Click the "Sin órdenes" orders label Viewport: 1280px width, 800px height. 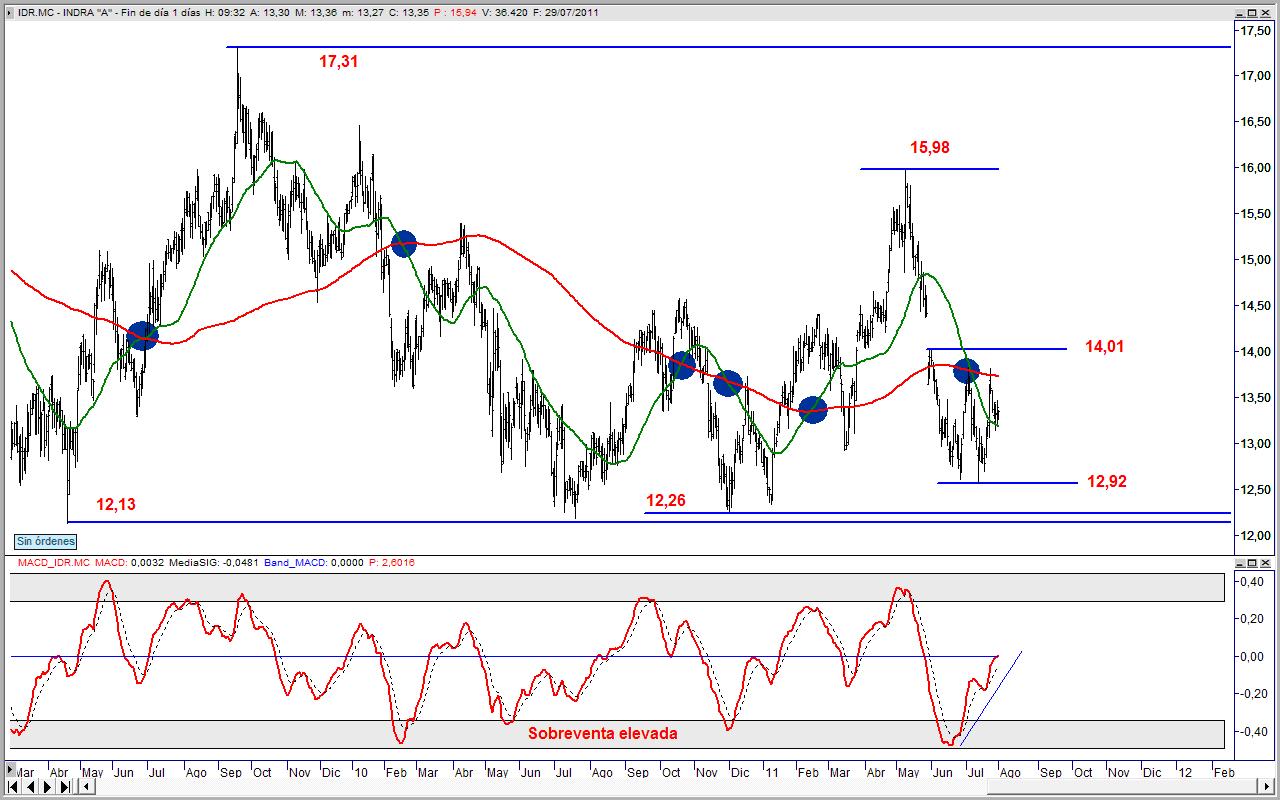point(46,541)
